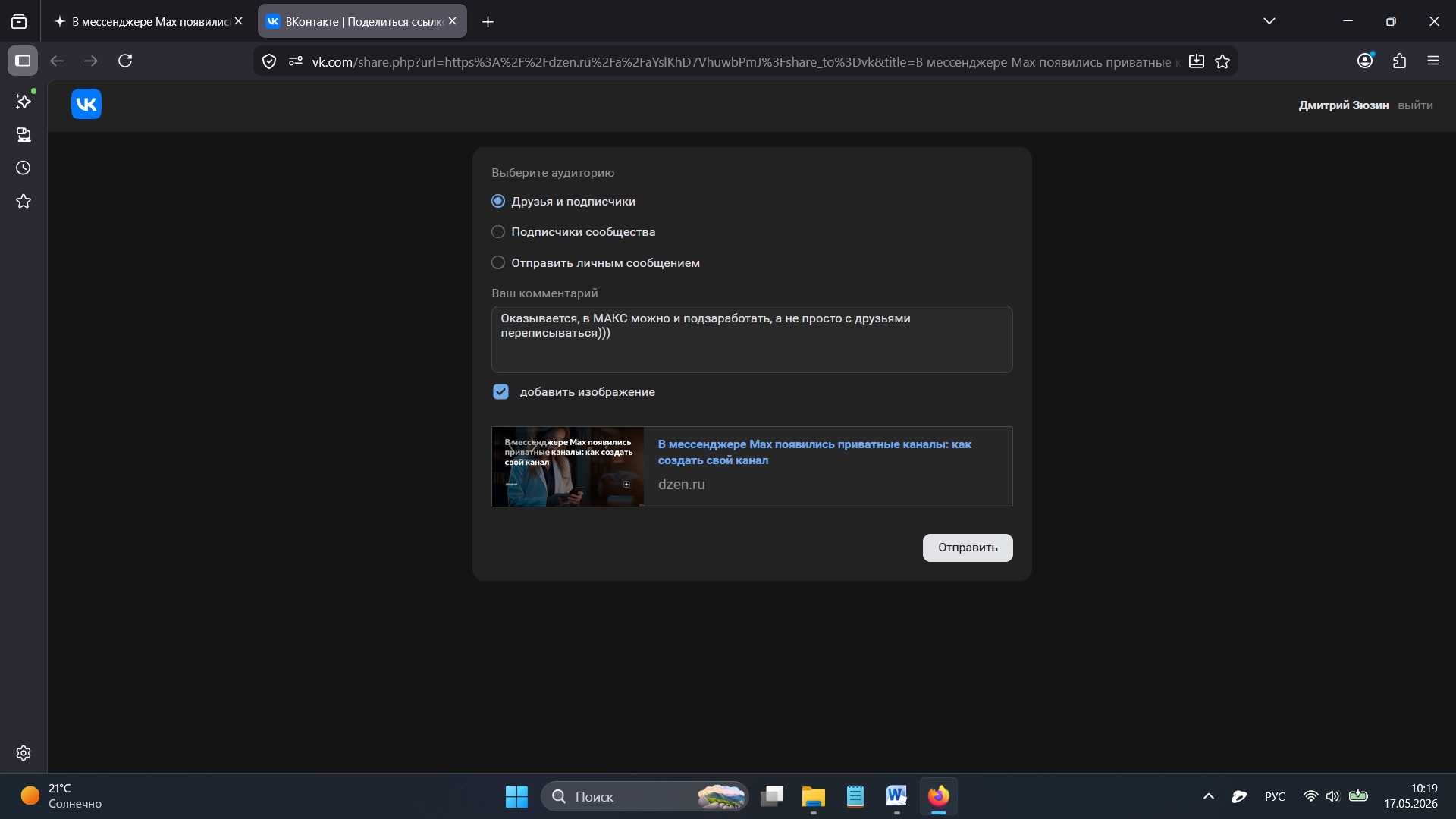Open History from the sidebar
This screenshot has width=1456, height=819.
point(24,168)
